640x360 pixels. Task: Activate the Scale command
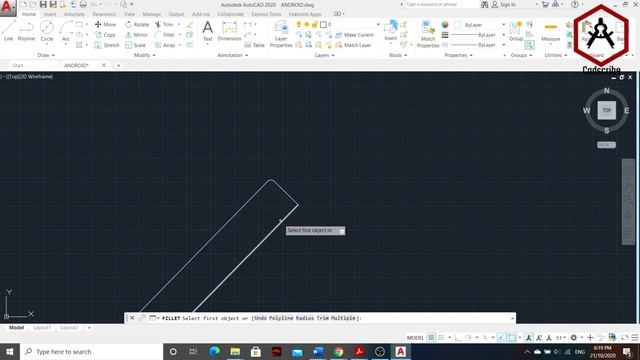[x=136, y=45]
